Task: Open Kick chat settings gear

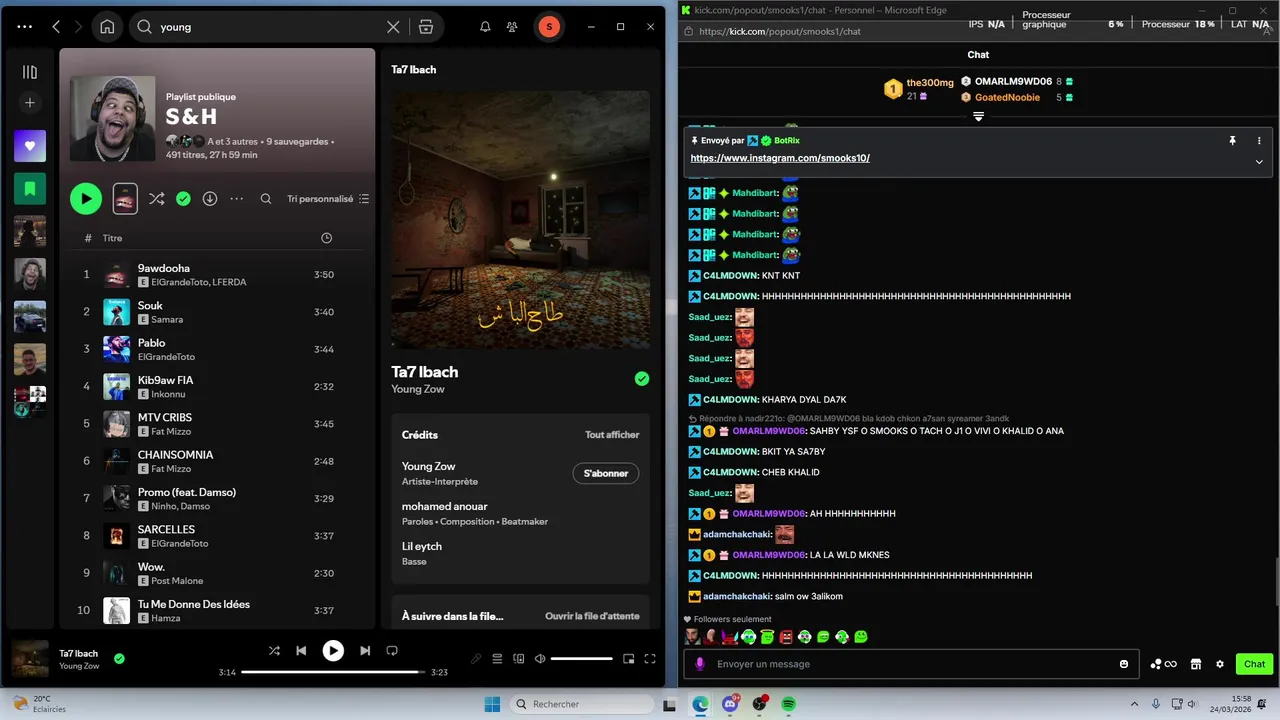Action: [x=1220, y=664]
